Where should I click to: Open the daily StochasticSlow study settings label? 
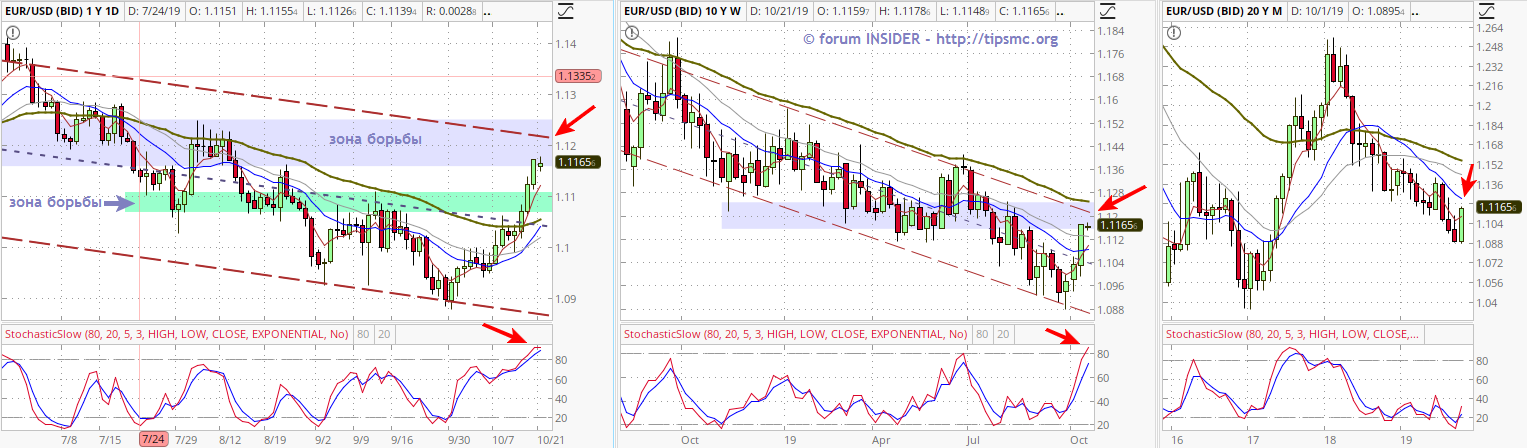(x=176, y=333)
